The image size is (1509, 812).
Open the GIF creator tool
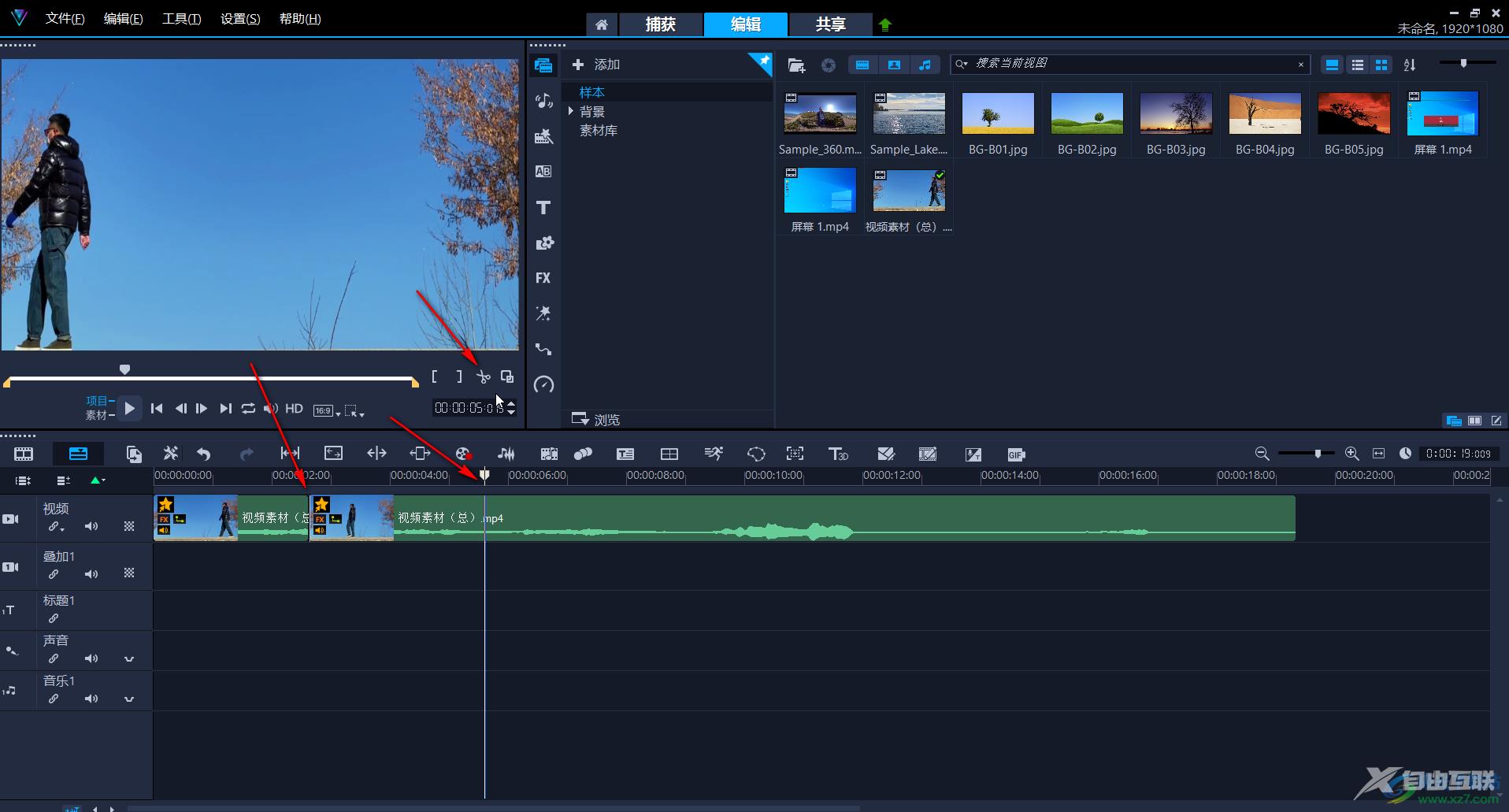point(1016,454)
